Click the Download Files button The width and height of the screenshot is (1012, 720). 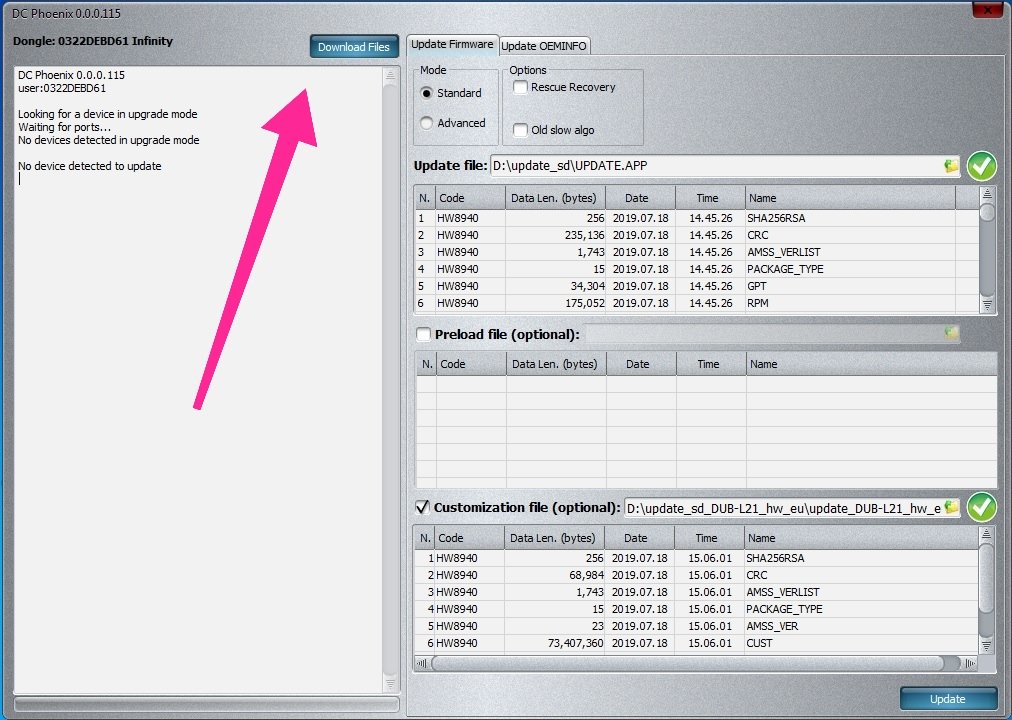pyautogui.click(x=354, y=46)
